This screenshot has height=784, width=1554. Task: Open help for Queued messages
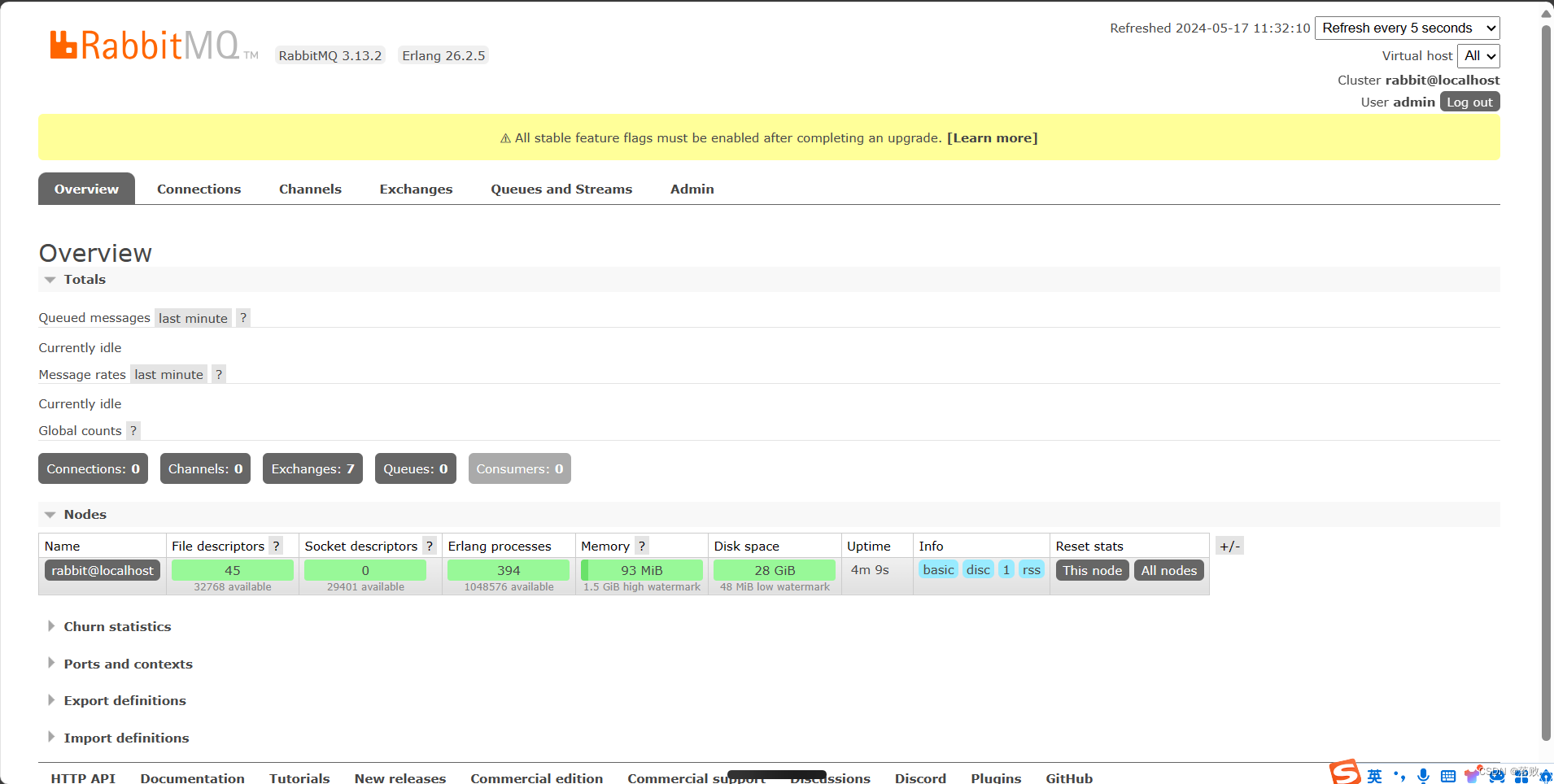[243, 318]
